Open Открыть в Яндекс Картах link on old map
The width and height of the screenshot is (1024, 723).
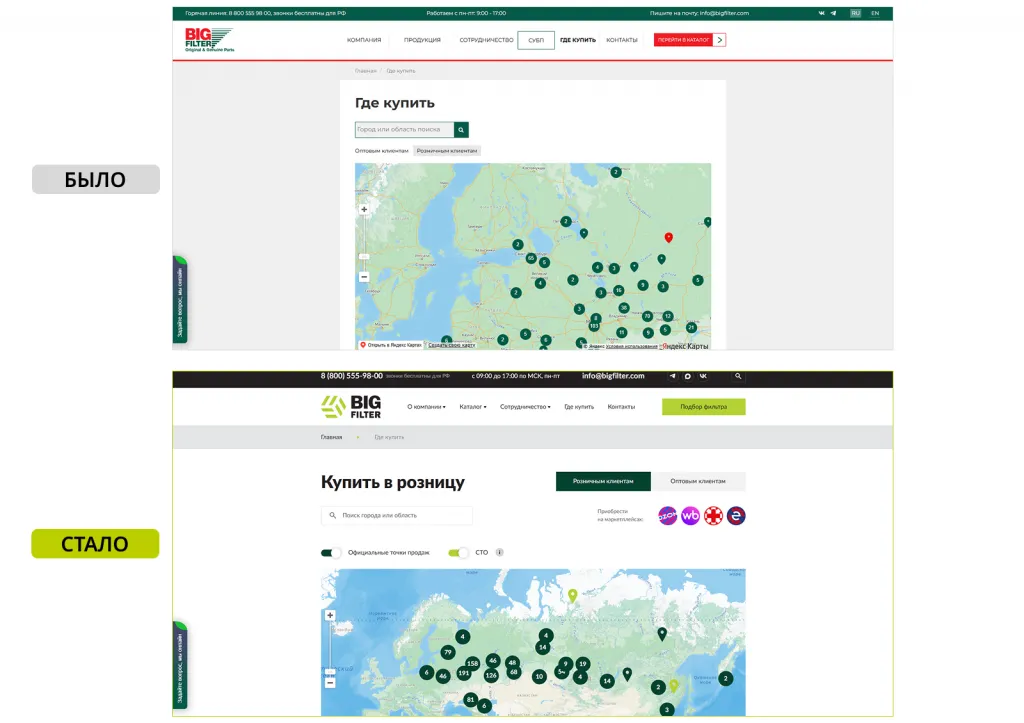(x=391, y=345)
